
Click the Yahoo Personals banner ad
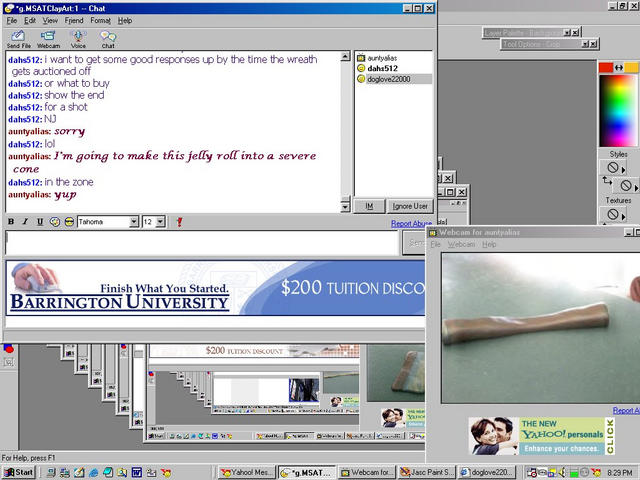pyautogui.click(x=541, y=436)
